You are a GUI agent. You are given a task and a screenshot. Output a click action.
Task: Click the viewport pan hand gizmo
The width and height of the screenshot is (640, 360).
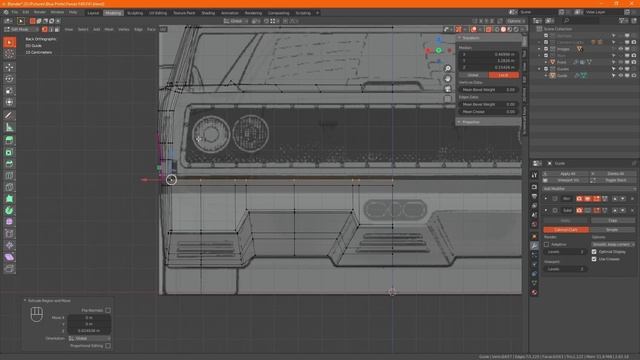click(448, 79)
